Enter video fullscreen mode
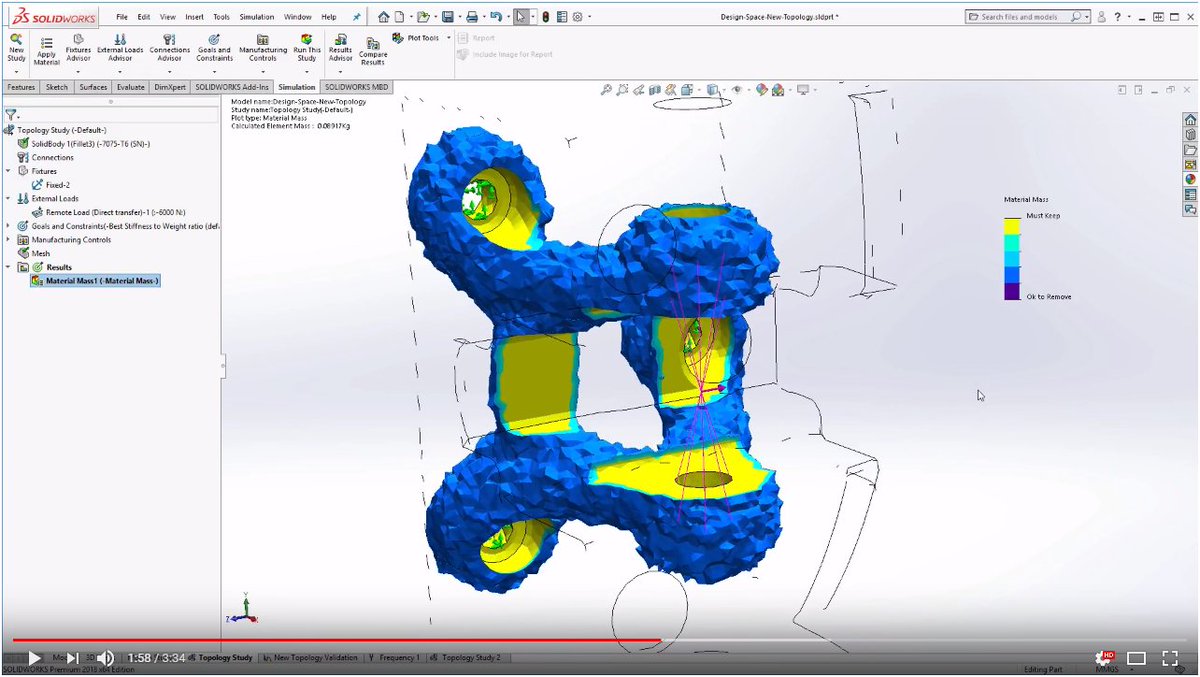Image resolution: width=1200 pixels, height=677 pixels. [1169, 658]
